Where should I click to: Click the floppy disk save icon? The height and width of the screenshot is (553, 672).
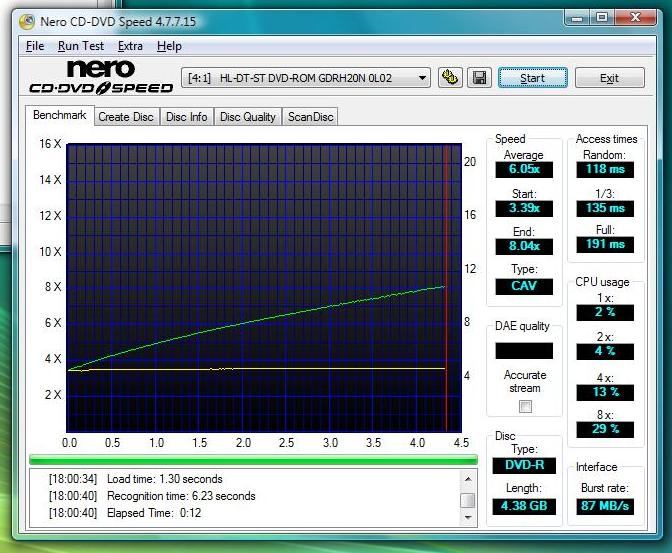click(x=479, y=78)
